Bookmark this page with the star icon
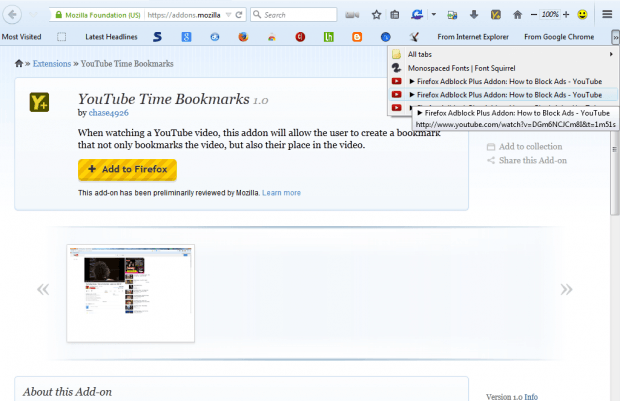Screen dimensions: 620x401 (x=376, y=15)
